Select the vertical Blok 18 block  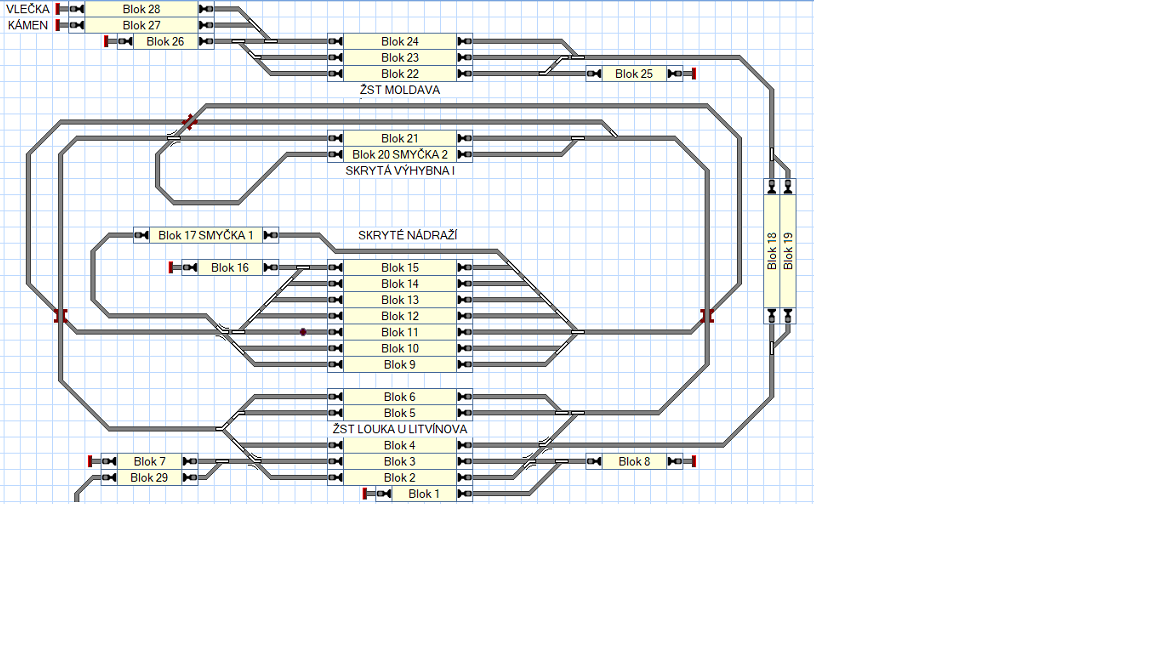click(772, 251)
